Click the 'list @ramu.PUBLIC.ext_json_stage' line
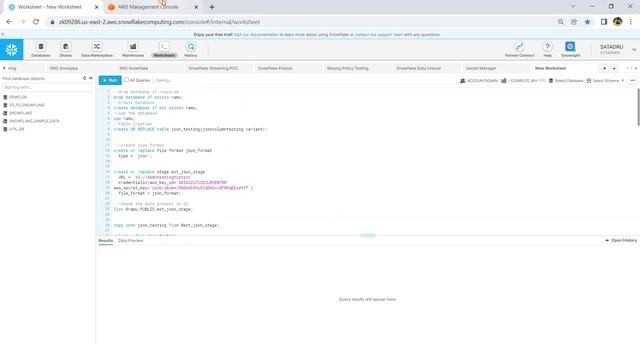The width and height of the screenshot is (640, 360). 153,209
